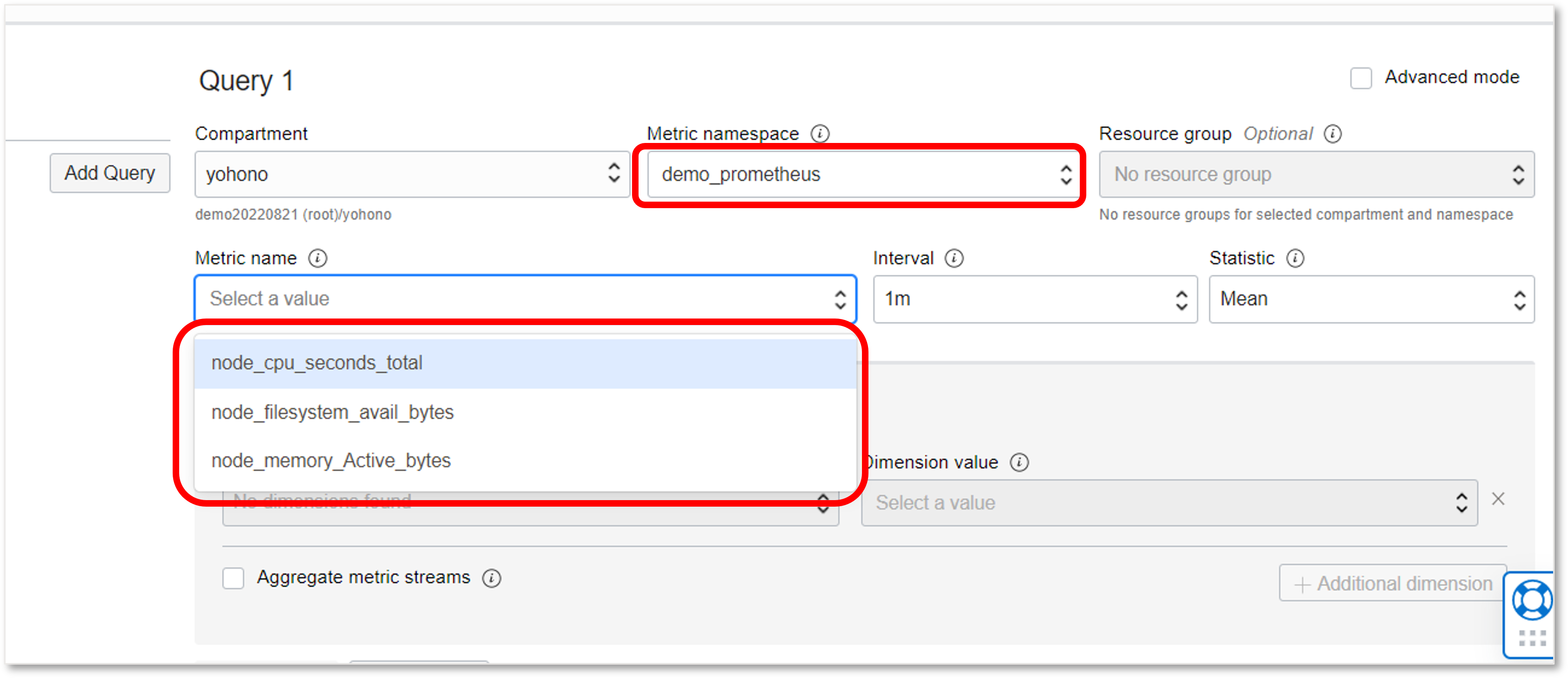Click the Metric name info icon
Screen dimensions: 1568x678
[x=317, y=258]
